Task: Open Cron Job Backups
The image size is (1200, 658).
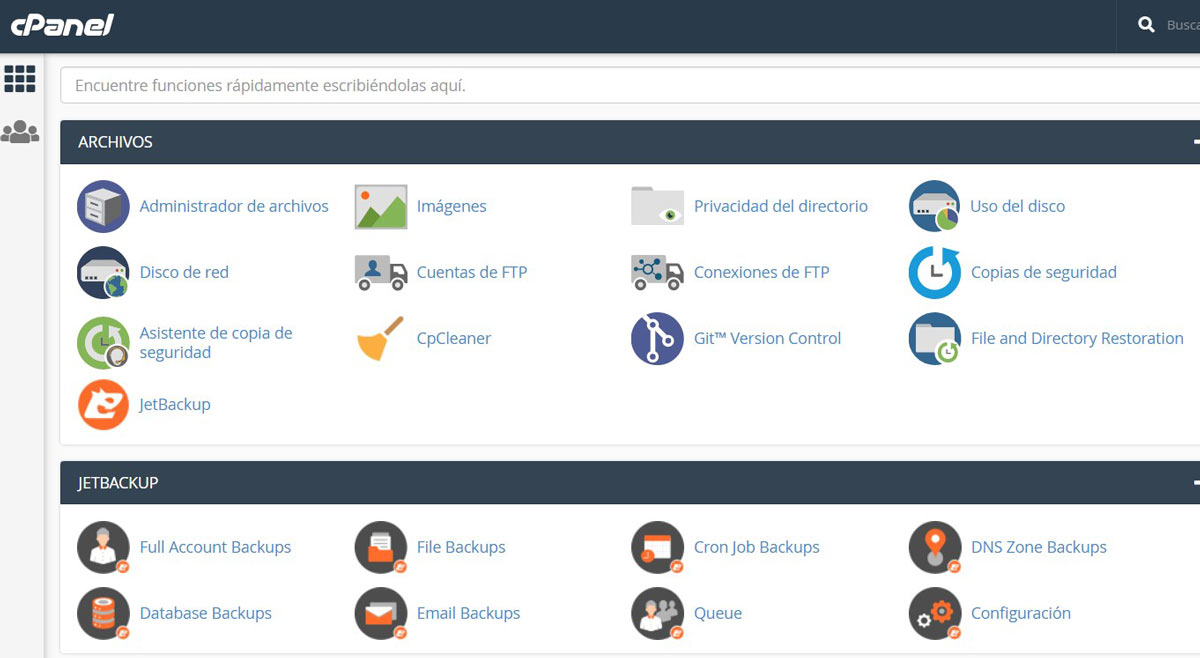Action: [756, 547]
